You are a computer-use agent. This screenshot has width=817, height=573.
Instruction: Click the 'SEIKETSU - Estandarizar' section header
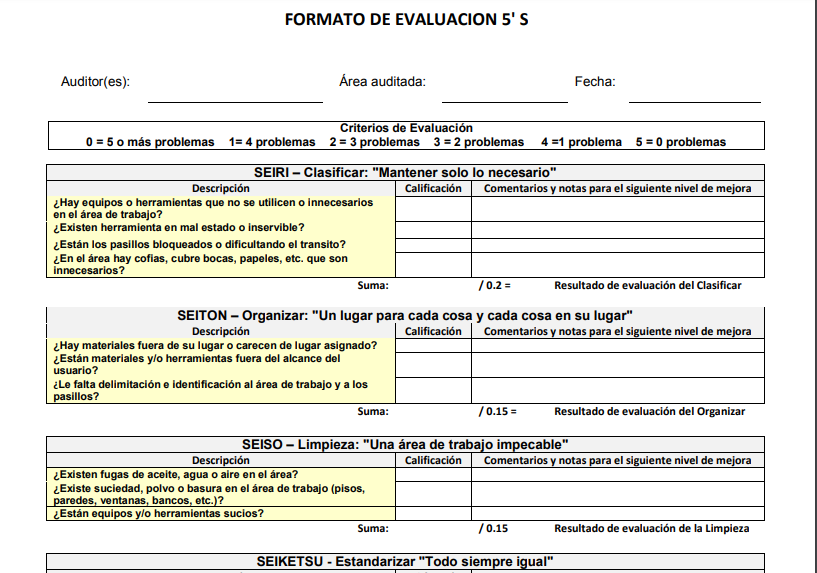[x=405, y=562]
